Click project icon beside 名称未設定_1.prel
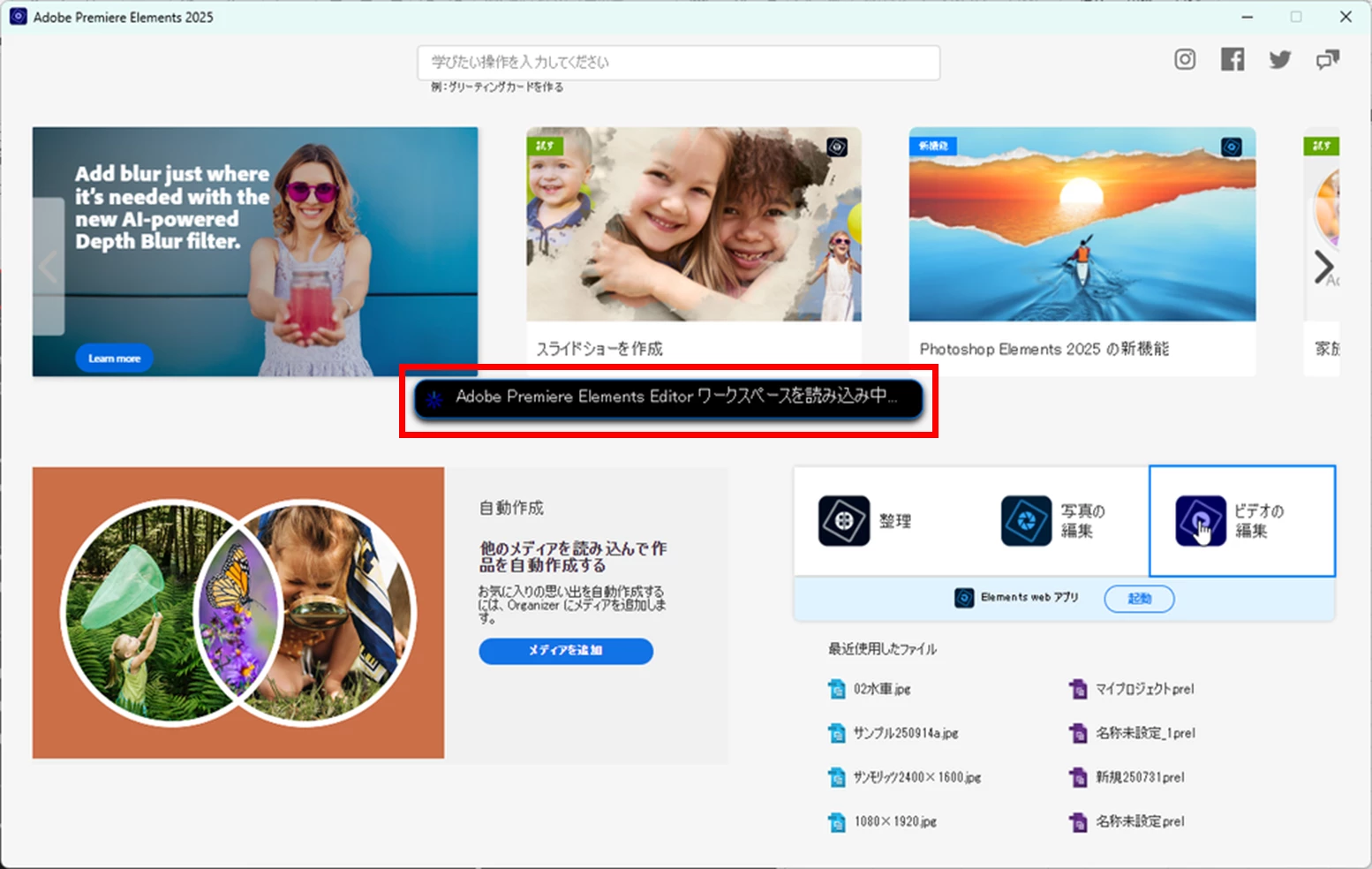 tap(1078, 733)
